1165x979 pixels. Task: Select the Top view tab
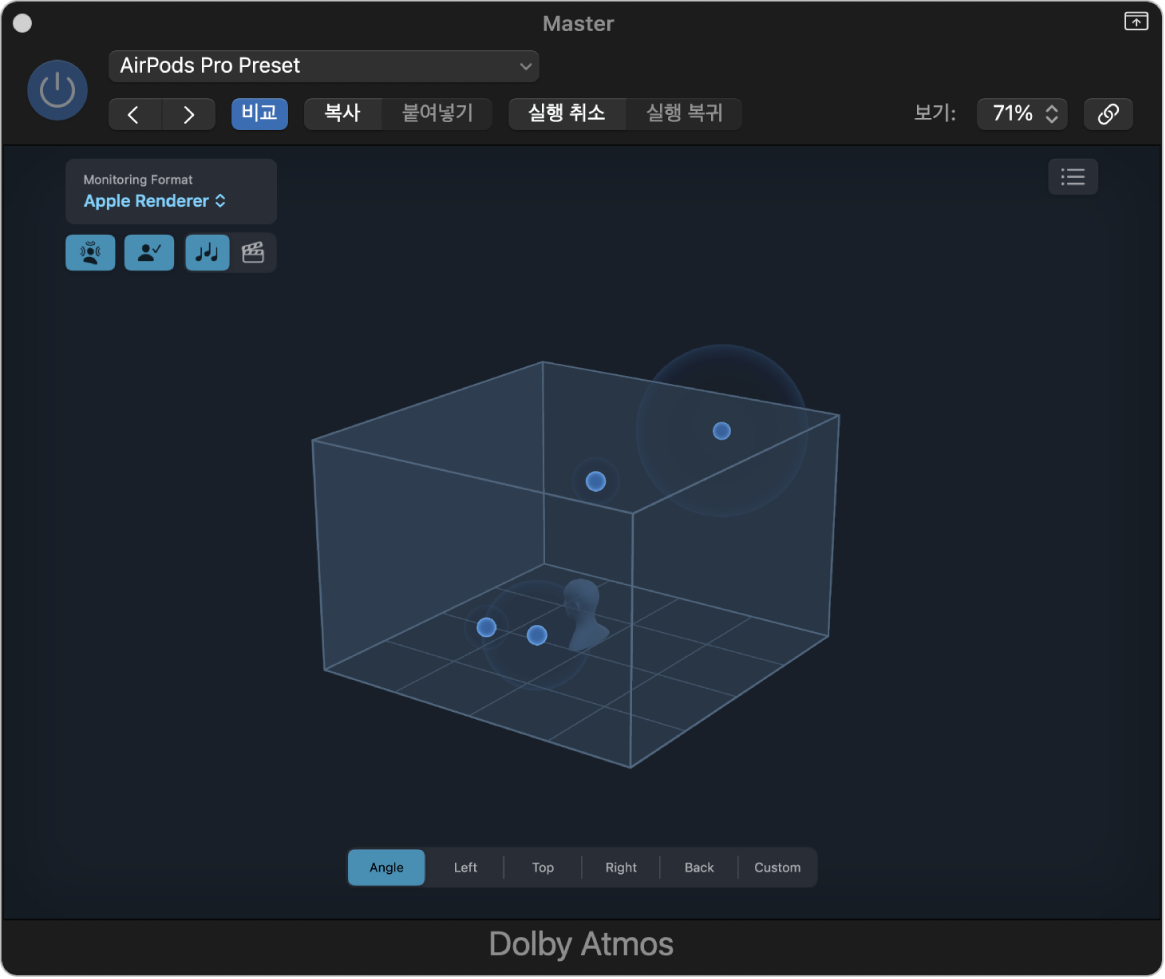click(542, 867)
